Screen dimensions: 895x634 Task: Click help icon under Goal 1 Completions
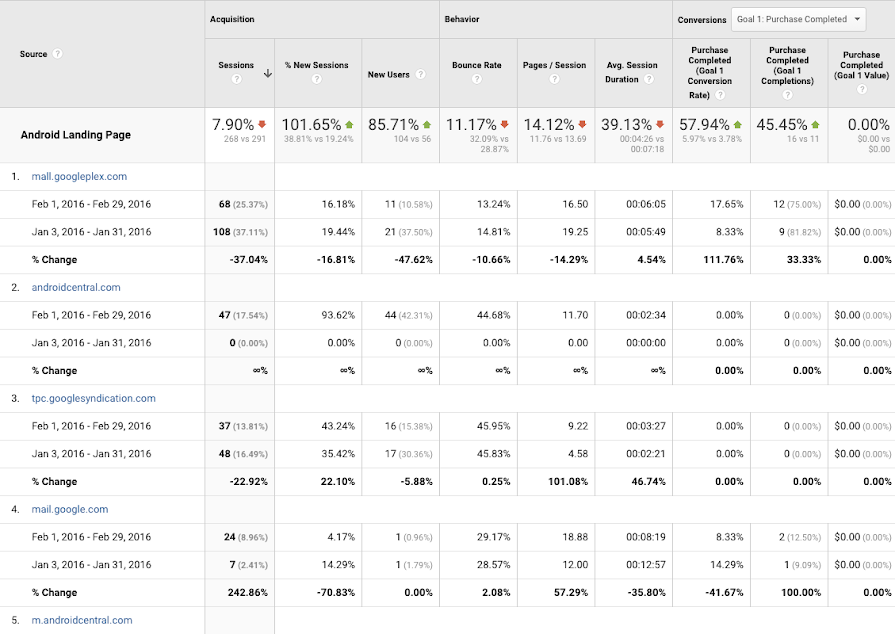pyautogui.click(x=787, y=95)
